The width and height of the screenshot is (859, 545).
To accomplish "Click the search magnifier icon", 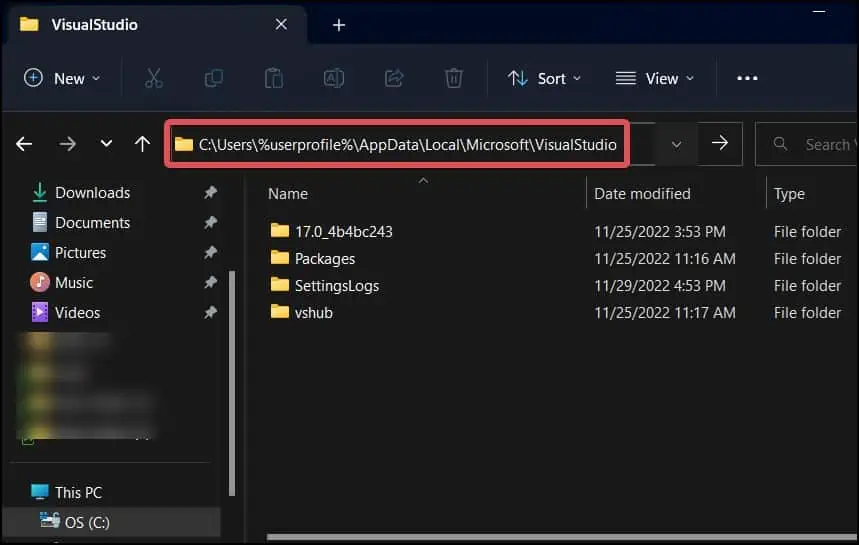I will (x=780, y=144).
